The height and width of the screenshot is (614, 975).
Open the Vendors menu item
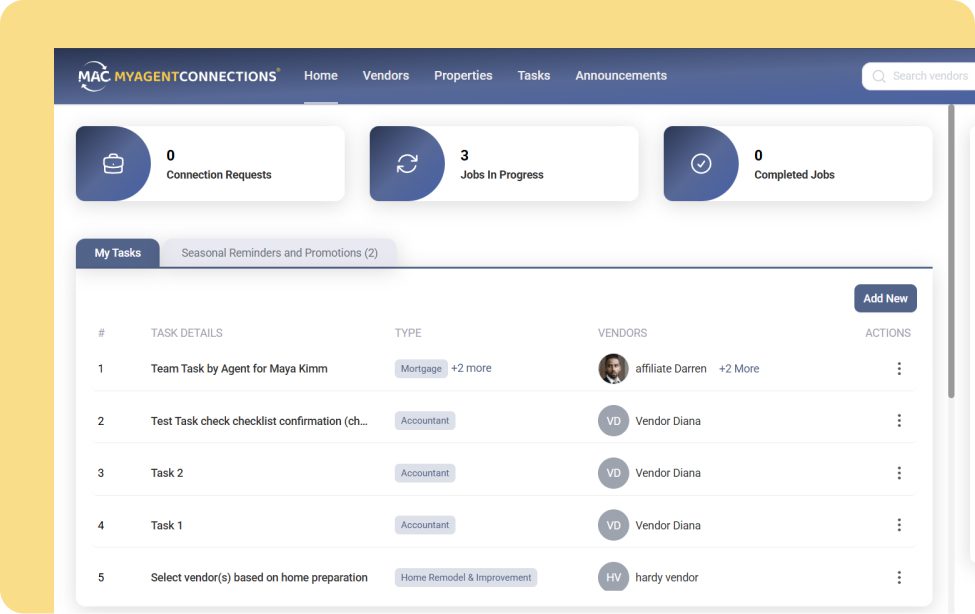point(385,76)
